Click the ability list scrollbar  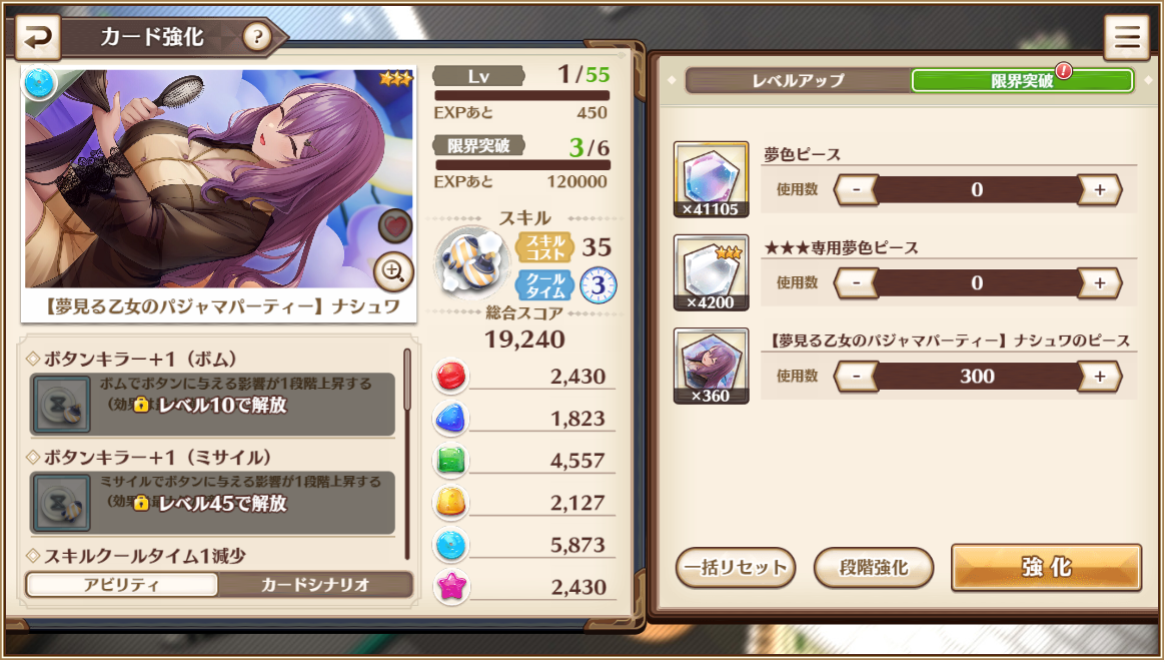coord(407,453)
